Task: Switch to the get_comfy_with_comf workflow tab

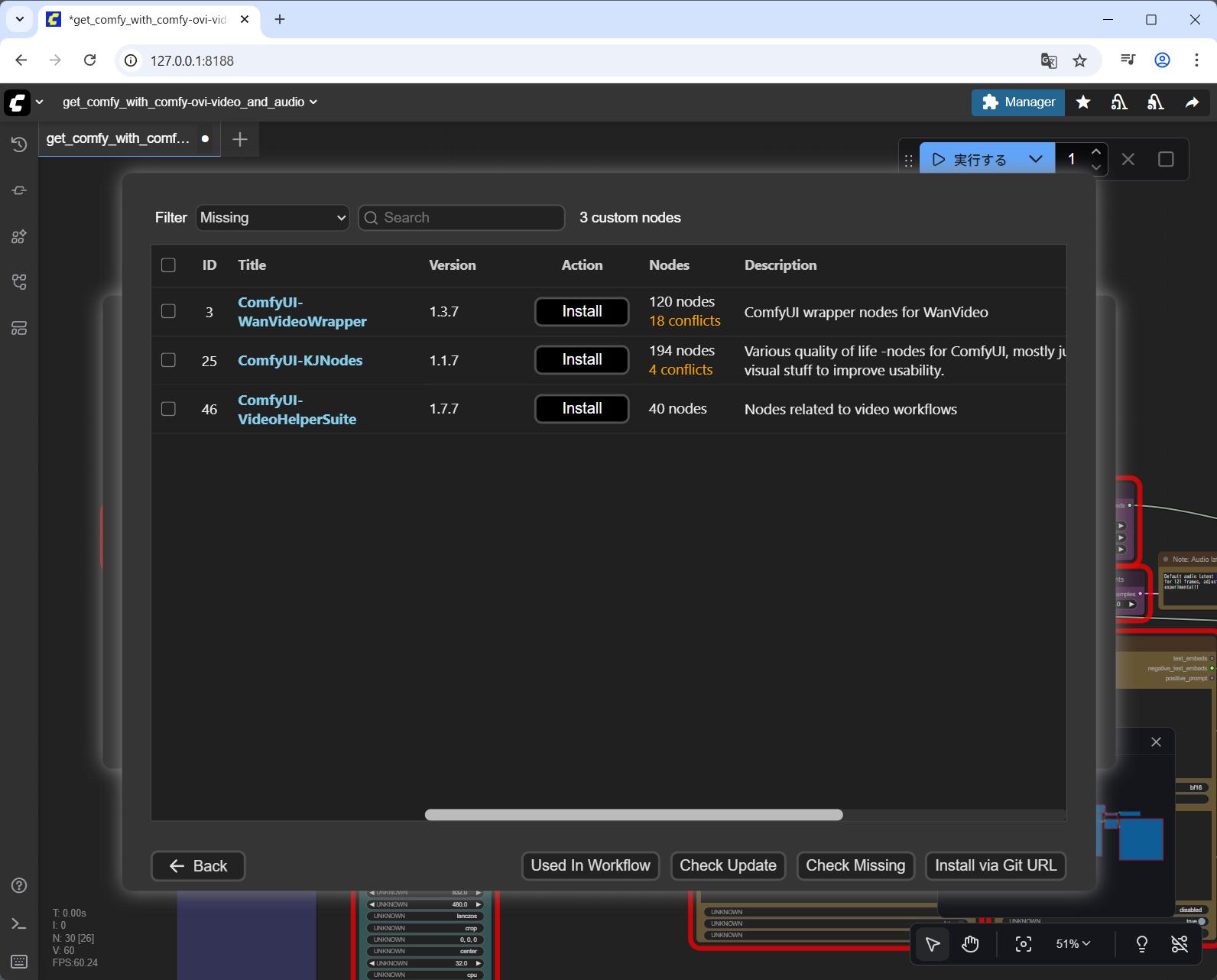Action: click(x=118, y=138)
